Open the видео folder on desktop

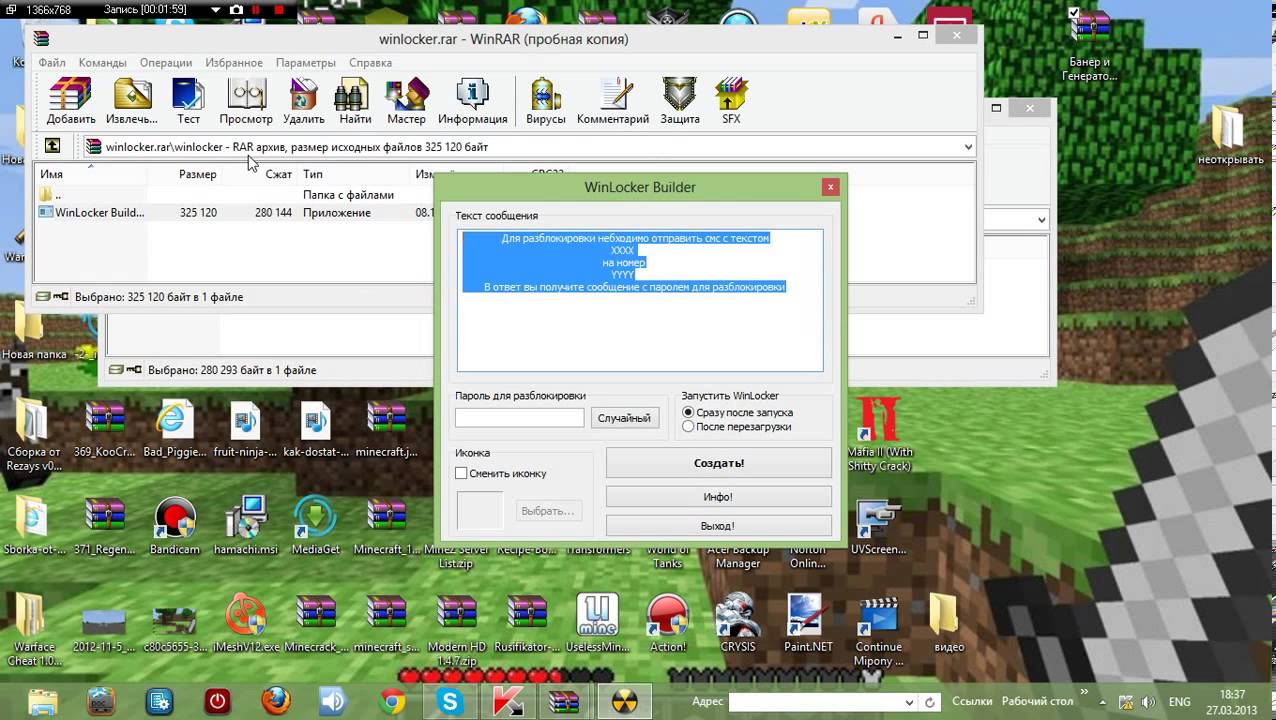pyautogui.click(x=948, y=623)
